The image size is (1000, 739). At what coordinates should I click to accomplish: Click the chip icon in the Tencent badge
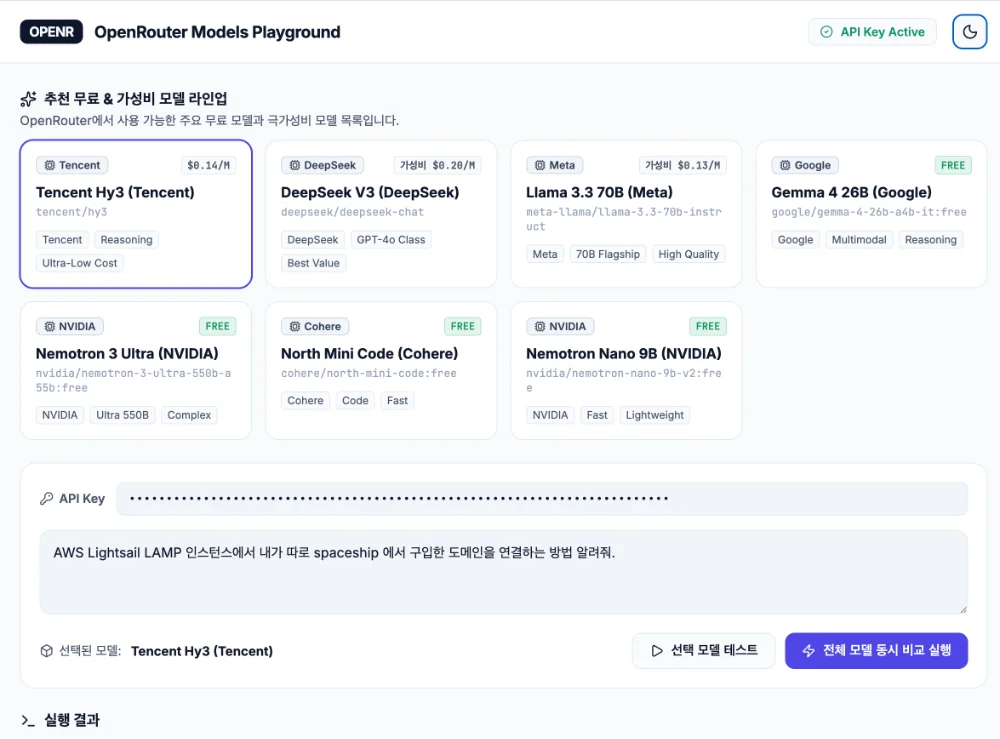click(x=50, y=165)
